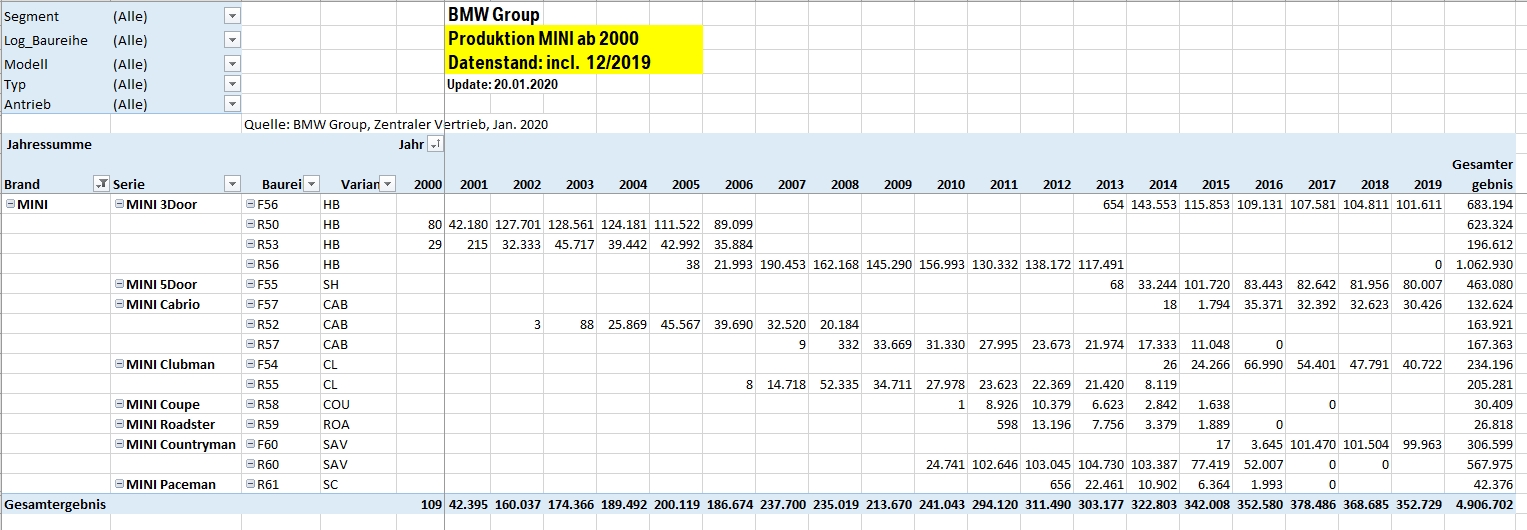Select the 2001 year column header

pos(474,184)
